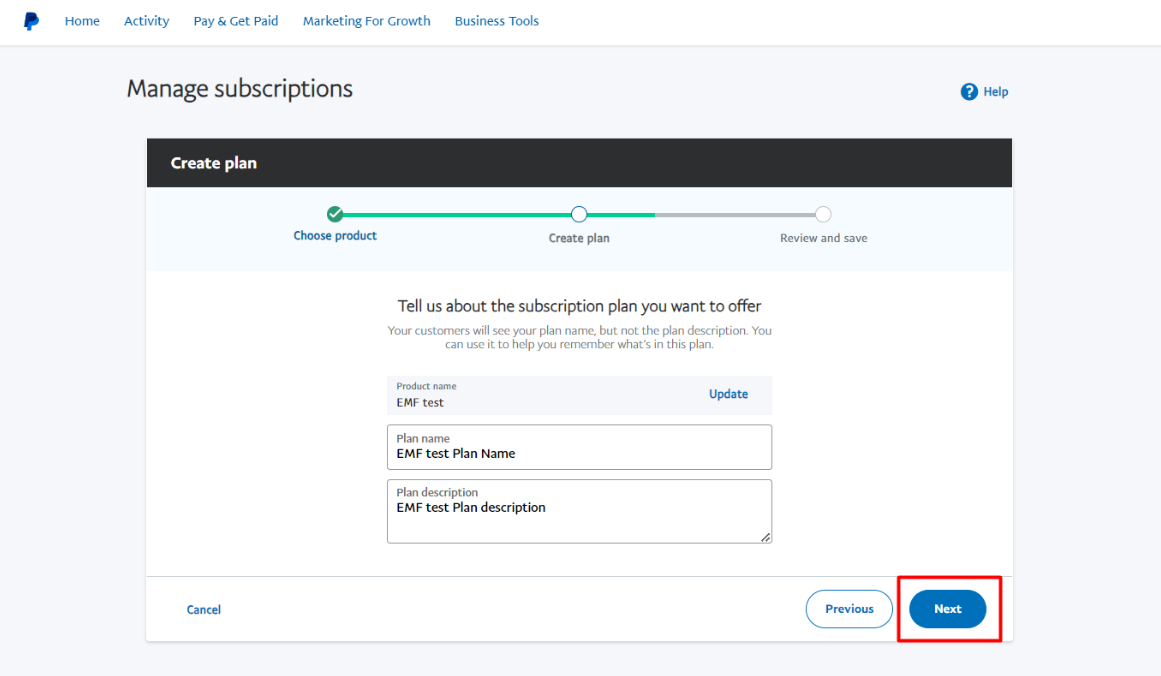Viewport: 1161px width, 676px height.
Task: Click the EMF test product name value
Action: 420,403
